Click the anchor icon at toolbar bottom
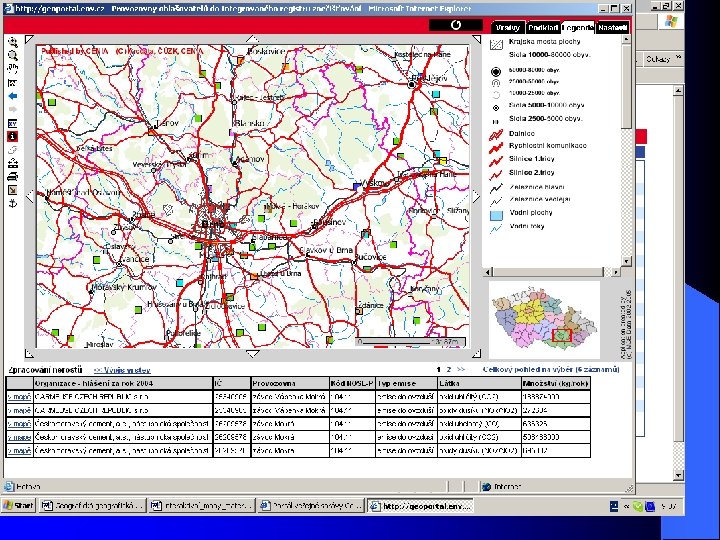This screenshot has width=720, height=540. pos(13,203)
